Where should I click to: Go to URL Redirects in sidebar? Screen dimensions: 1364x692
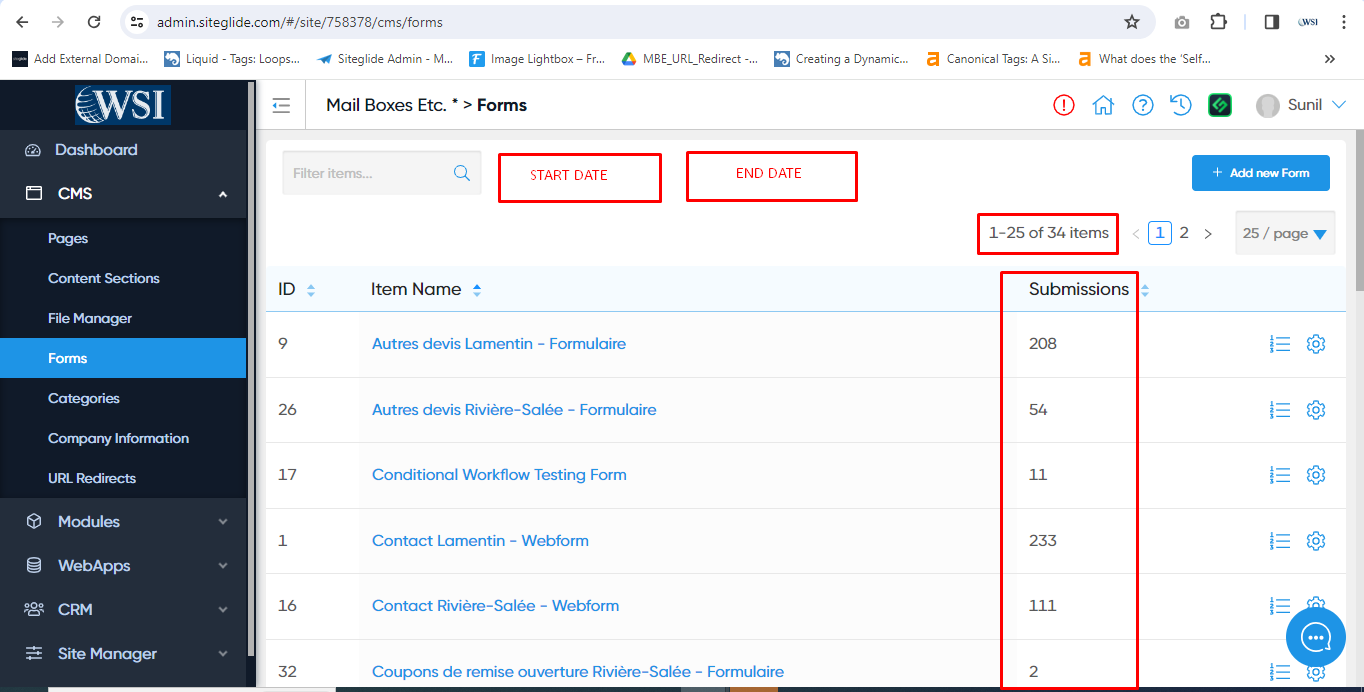(92, 478)
